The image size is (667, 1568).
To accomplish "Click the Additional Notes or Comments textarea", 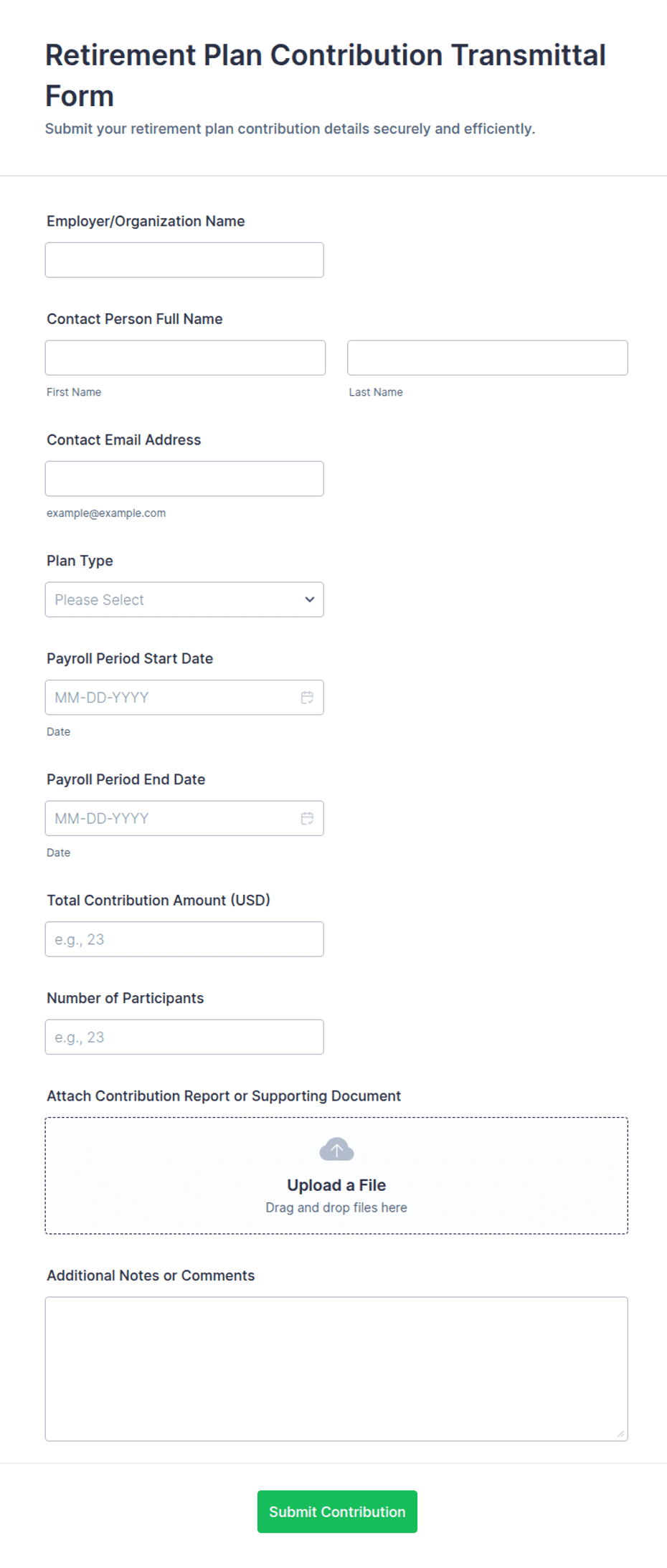I will point(336,1369).
